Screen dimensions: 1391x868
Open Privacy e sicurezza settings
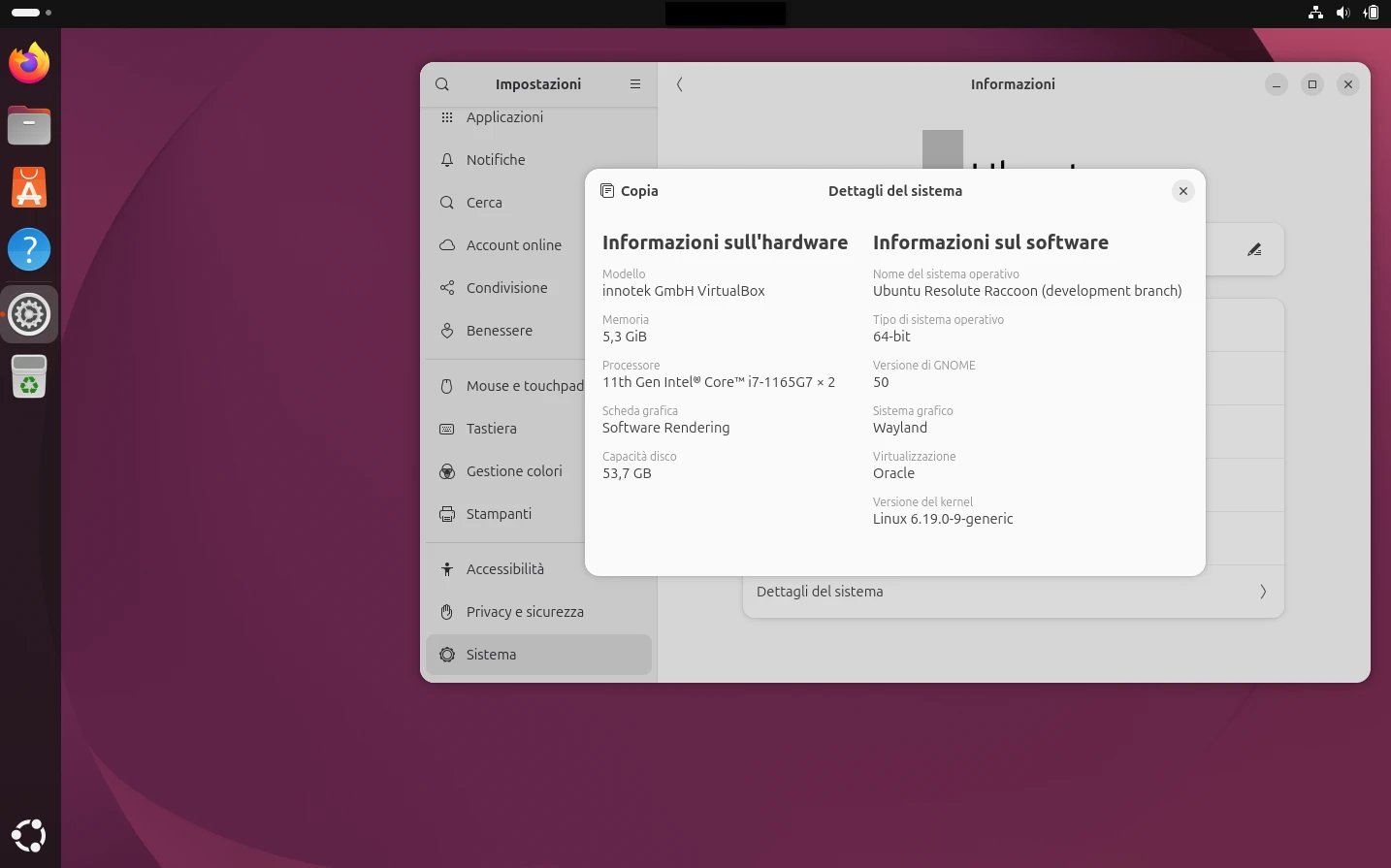click(x=525, y=612)
